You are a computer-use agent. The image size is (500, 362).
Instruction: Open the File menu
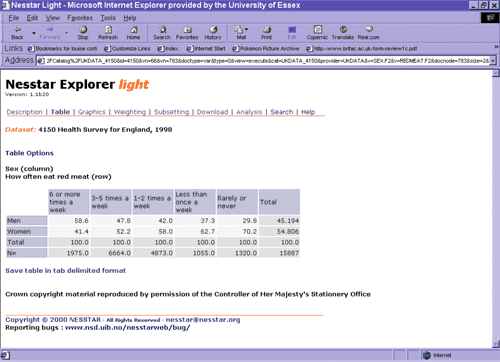[14, 18]
